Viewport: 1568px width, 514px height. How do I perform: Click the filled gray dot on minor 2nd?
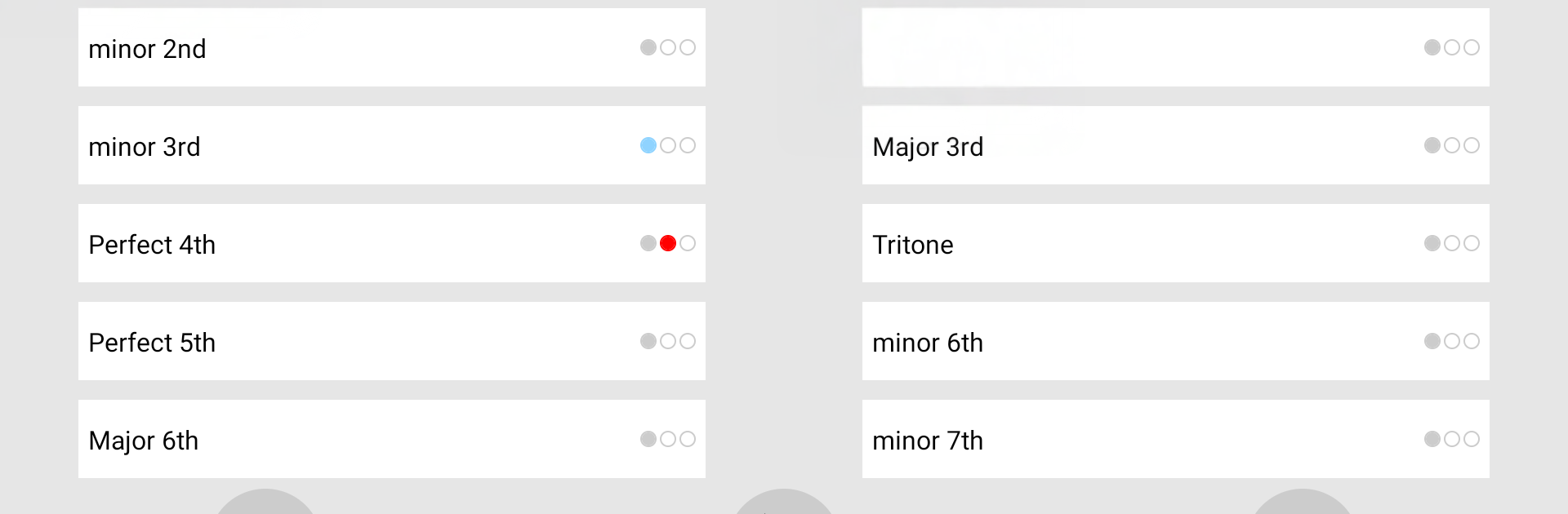coord(648,47)
